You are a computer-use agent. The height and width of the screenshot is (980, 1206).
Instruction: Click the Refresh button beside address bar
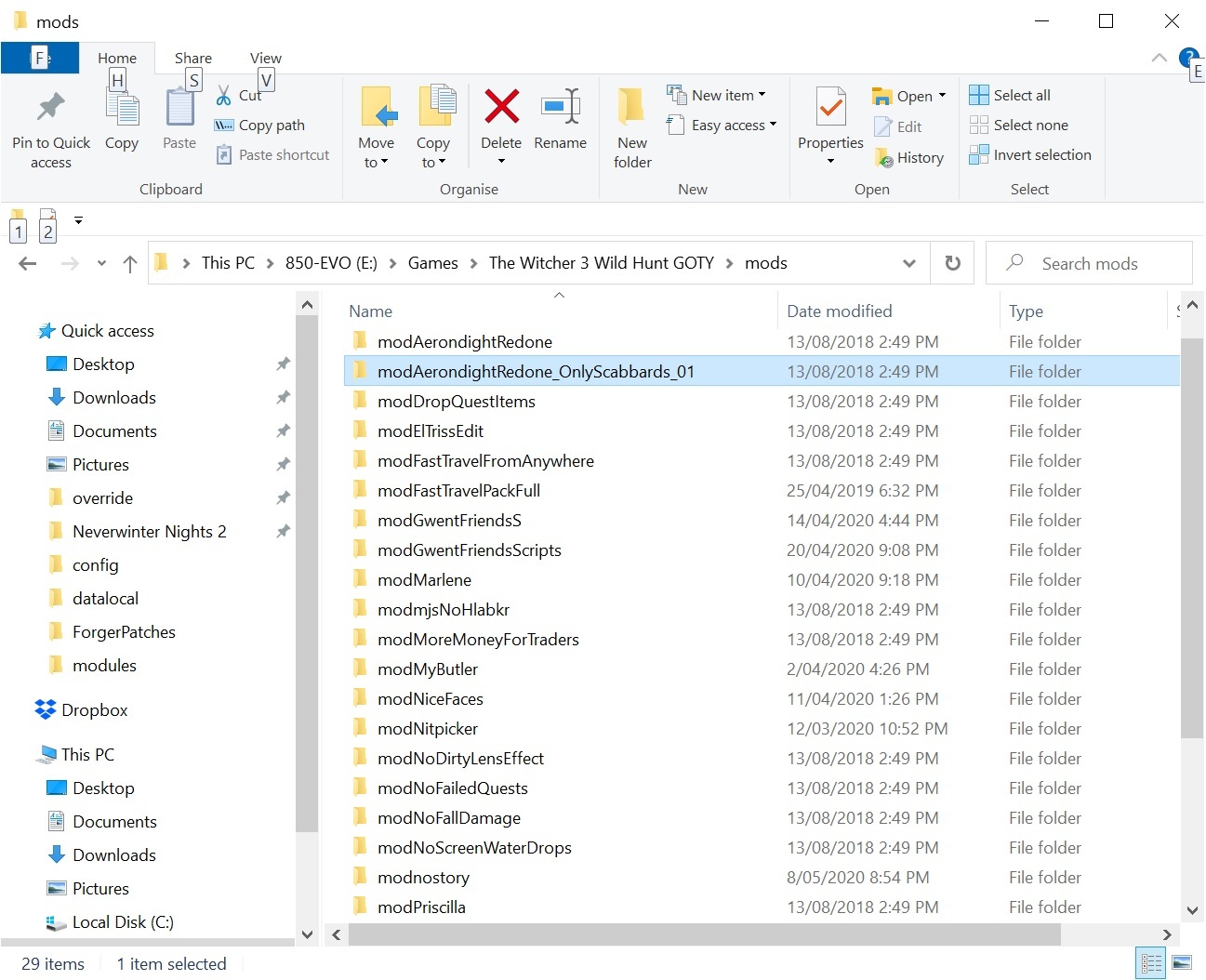click(952, 263)
